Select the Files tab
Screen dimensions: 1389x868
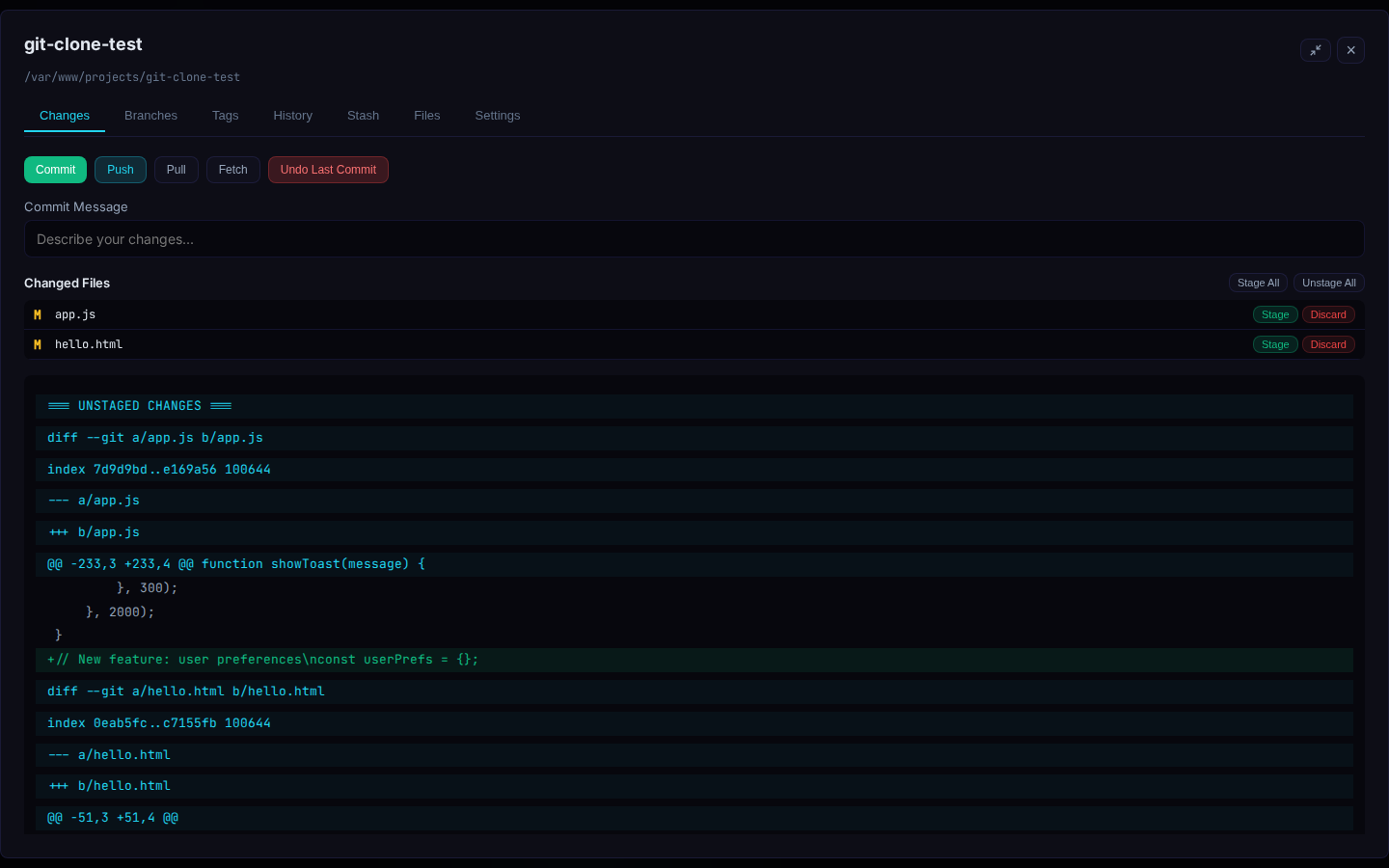click(x=426, y=116)
